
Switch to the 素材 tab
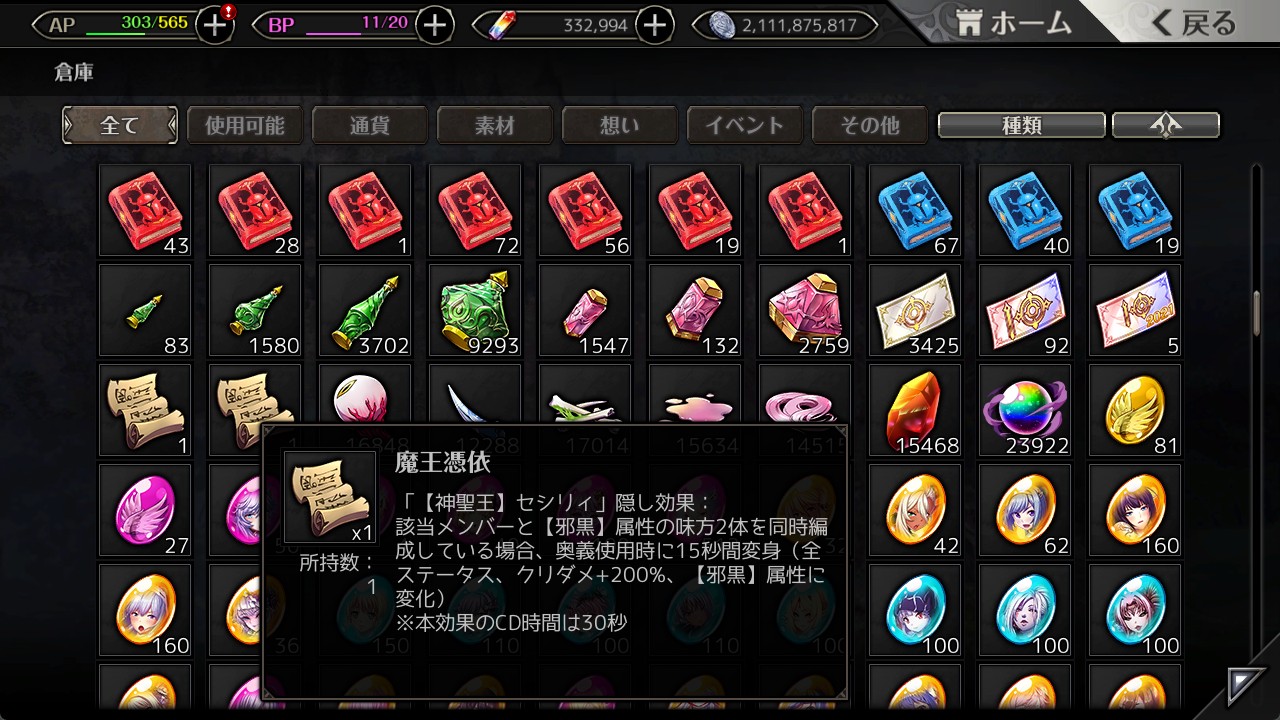[x=495, y=125]
